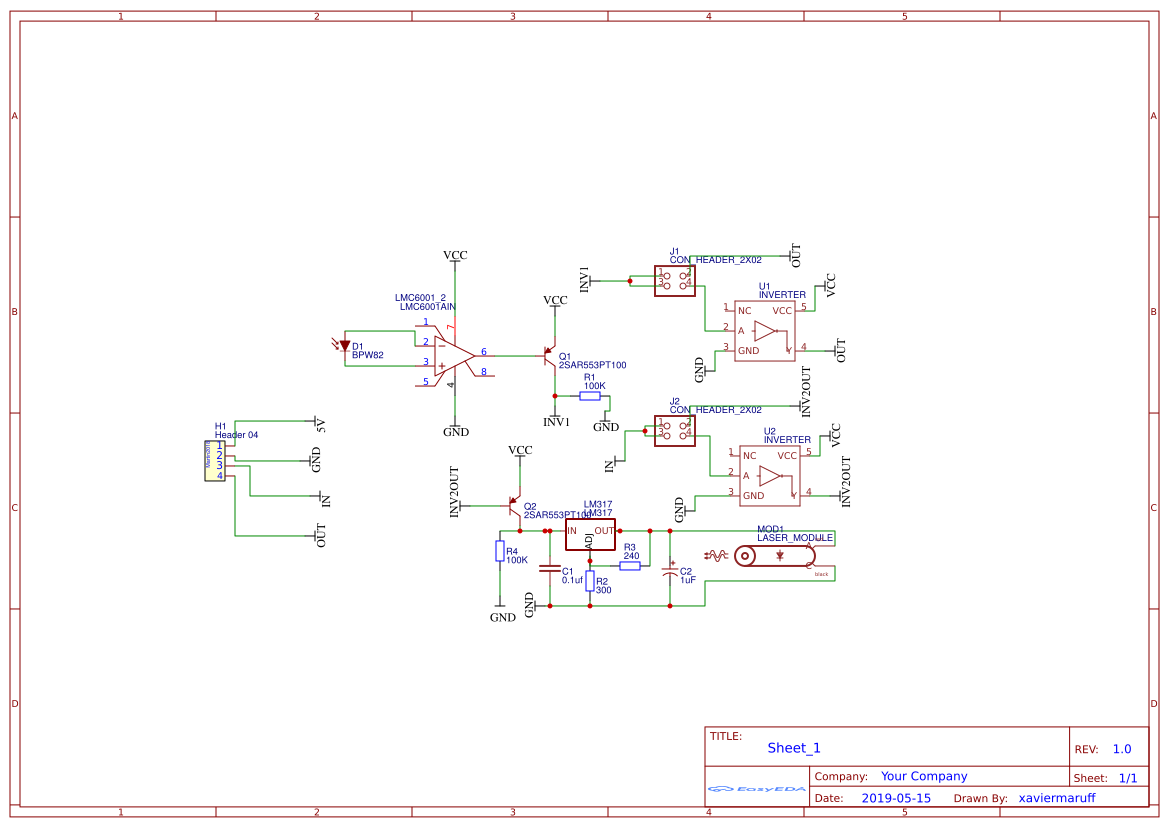
Task: Select the VCC net label above Q1
Action: point(553,298)
